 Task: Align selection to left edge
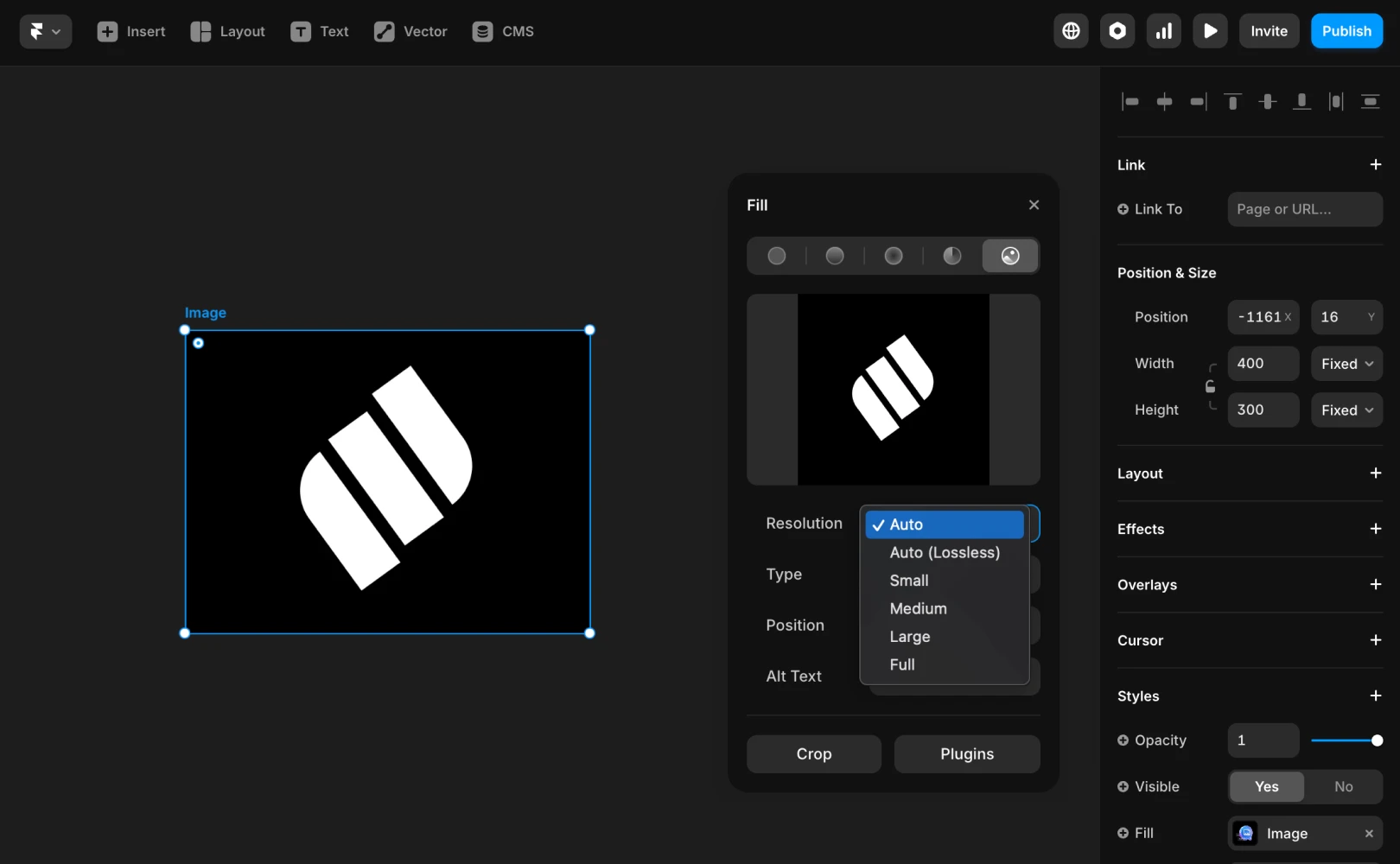click(1130, 102)
